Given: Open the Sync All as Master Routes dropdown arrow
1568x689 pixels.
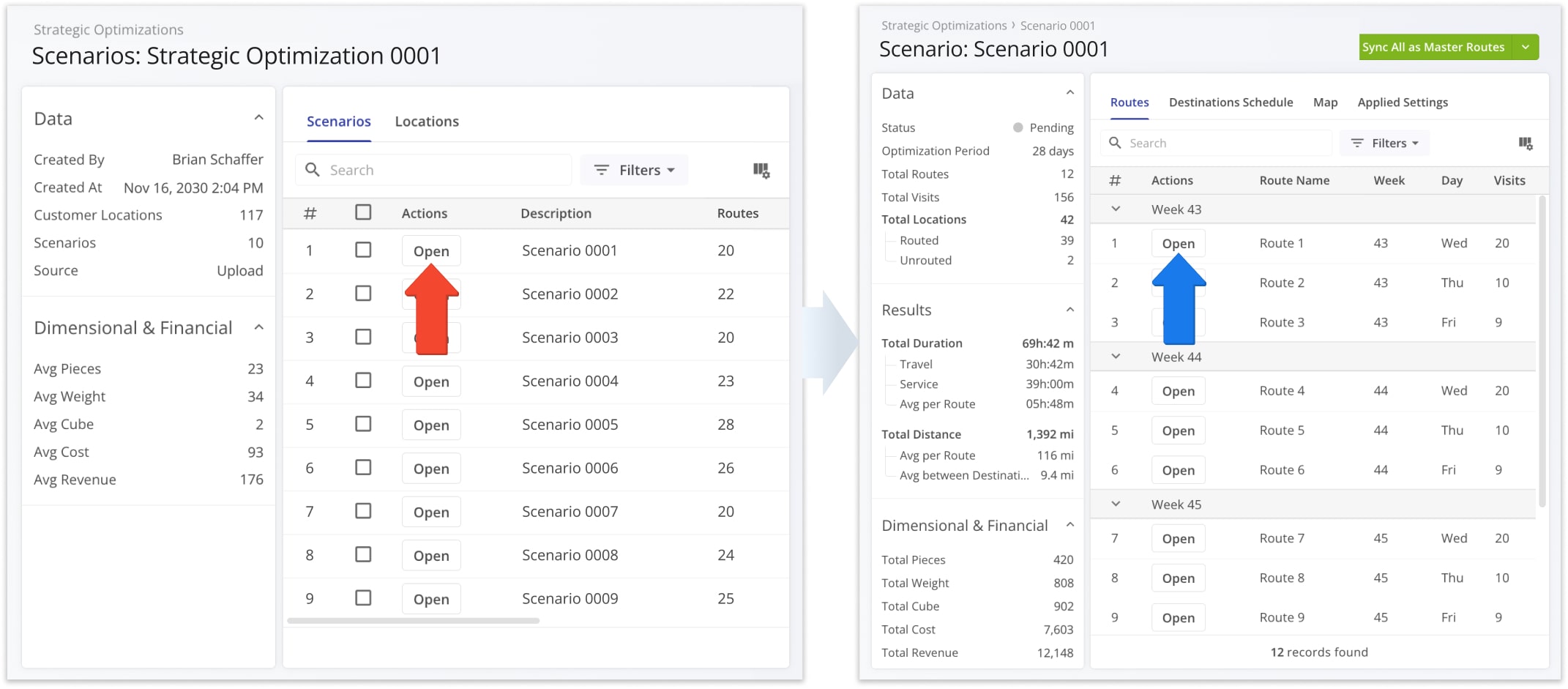Looking at the screenshot, I should click(x=1526, y=47).
